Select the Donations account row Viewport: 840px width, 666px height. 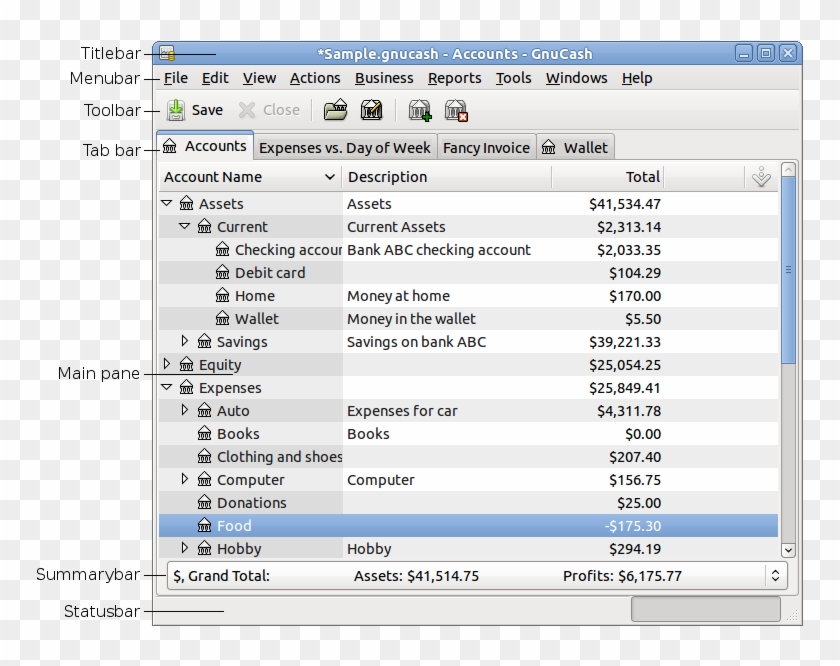click(251, 503)
